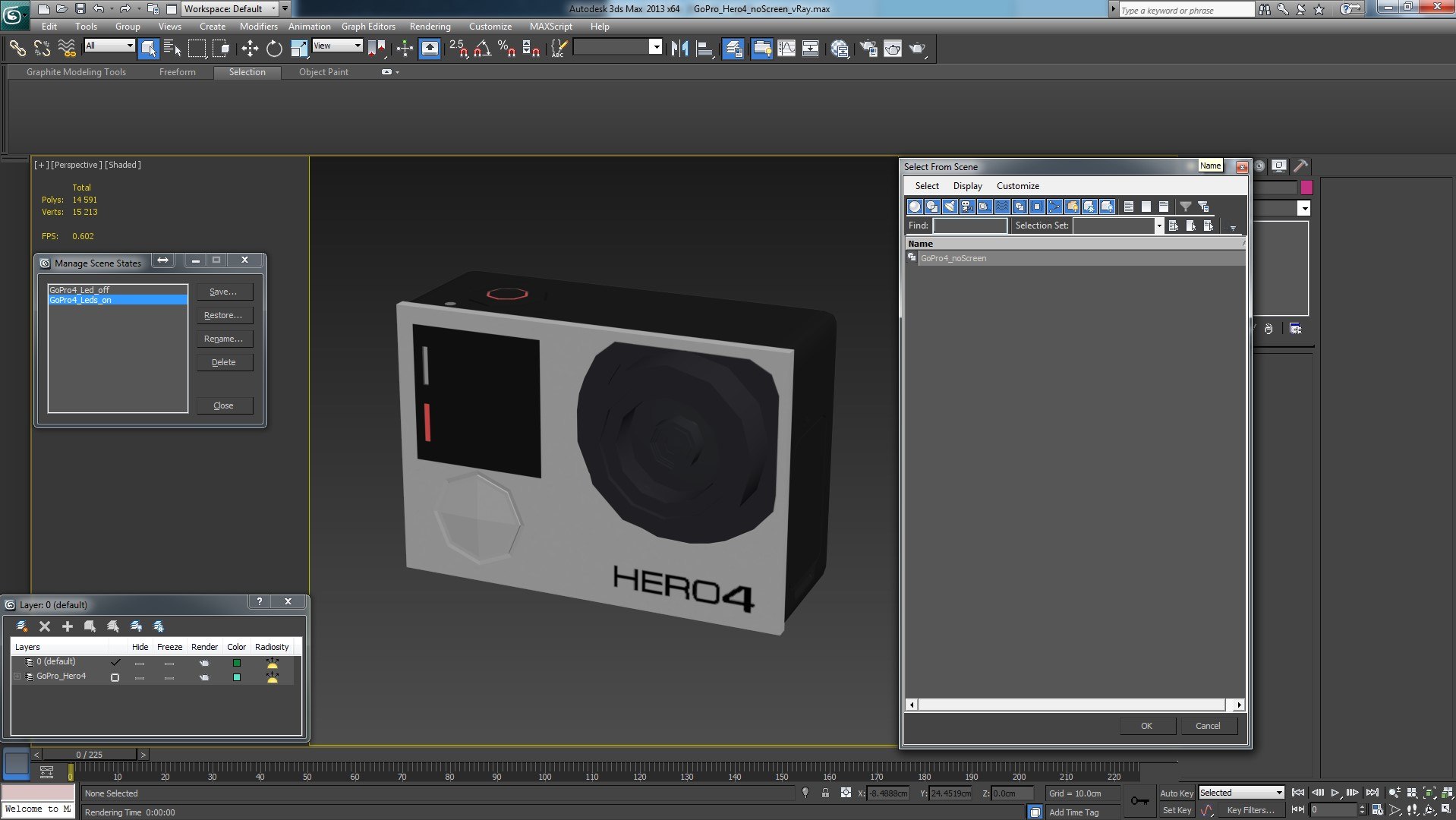
Task: Choose the Select and Rotate tool
Action: (x=274, y=49)
